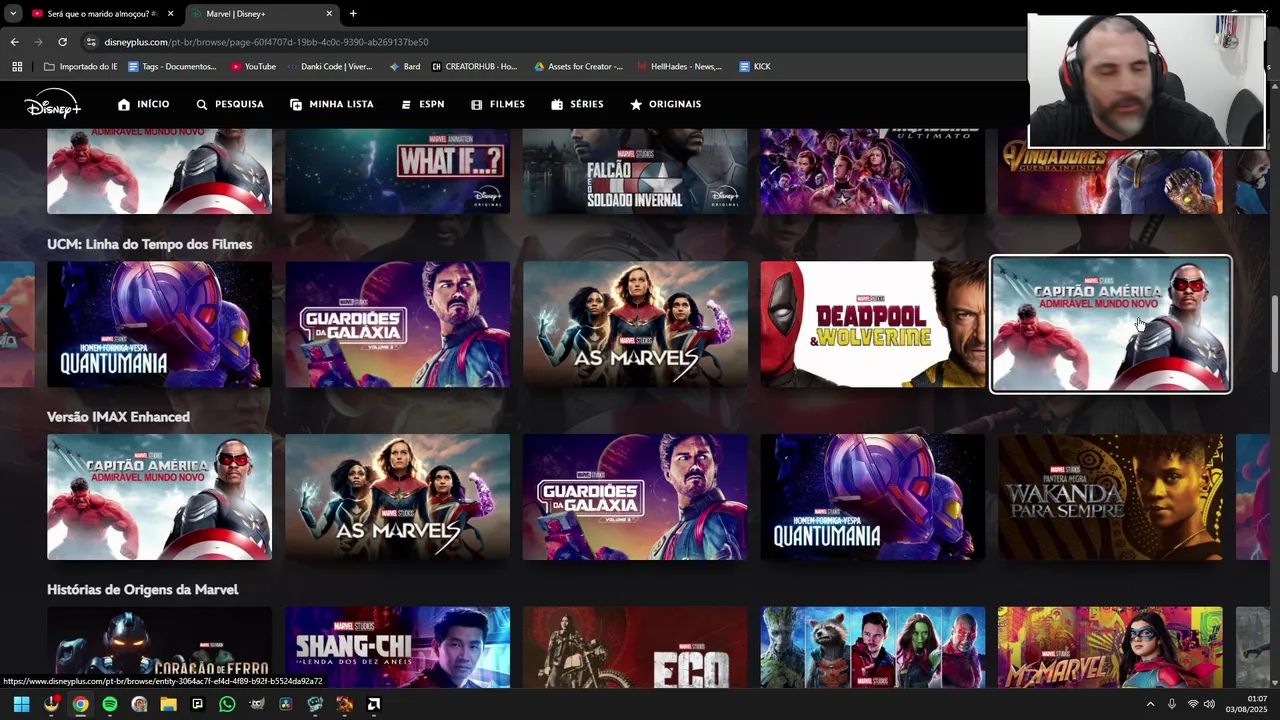The image size is (1280, 720).
Task: Open highlighted Capitão América in UCM row
Action: point(1110,324)
